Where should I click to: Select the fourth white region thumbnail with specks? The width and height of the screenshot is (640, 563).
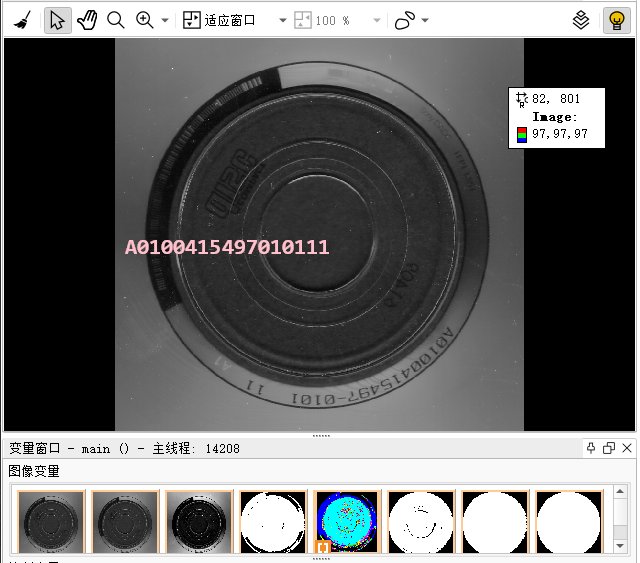pyautogui.click(x=273, y=522)
